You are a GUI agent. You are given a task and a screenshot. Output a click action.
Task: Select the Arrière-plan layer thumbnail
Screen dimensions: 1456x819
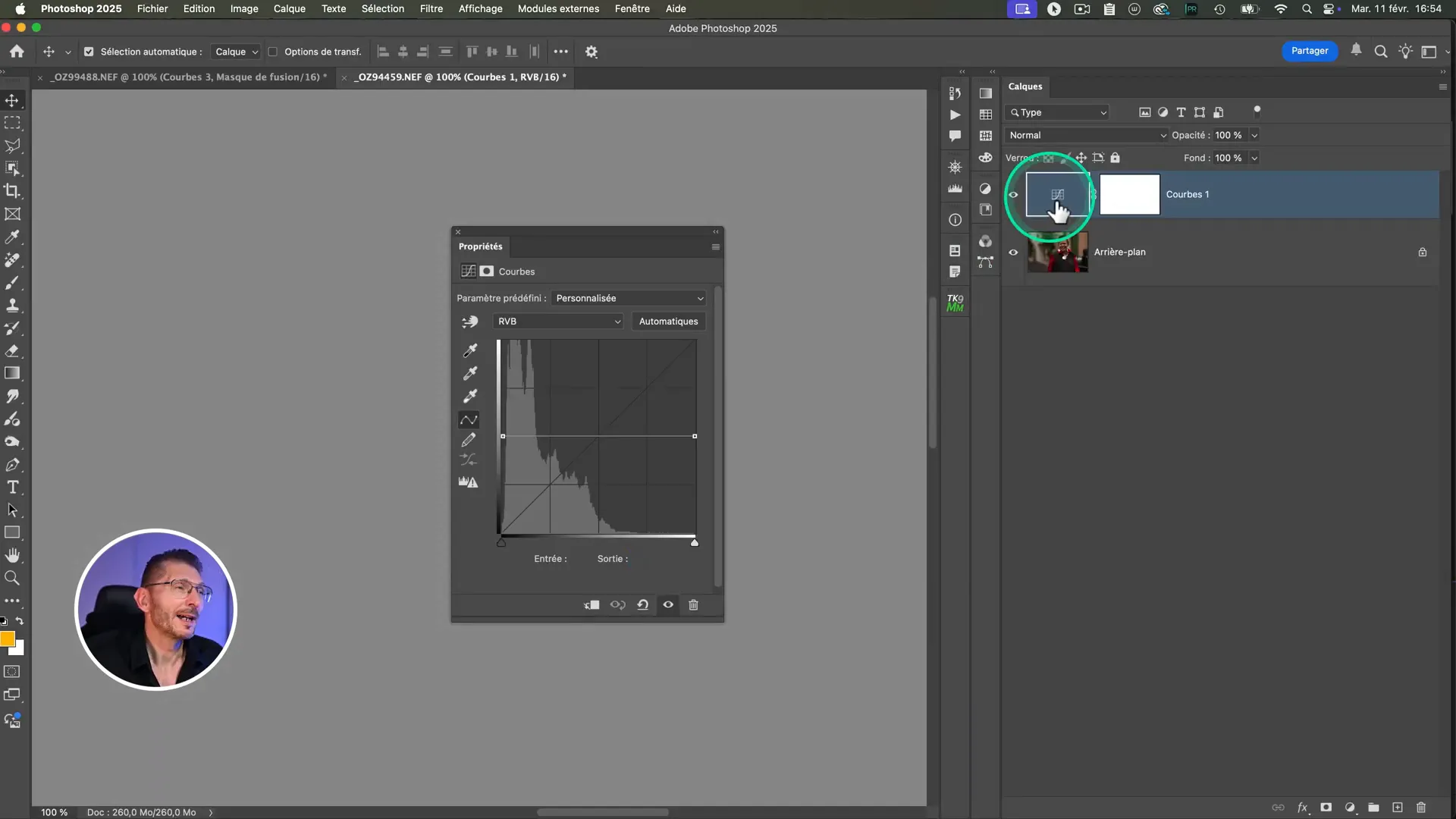[x=1057, y=252]
